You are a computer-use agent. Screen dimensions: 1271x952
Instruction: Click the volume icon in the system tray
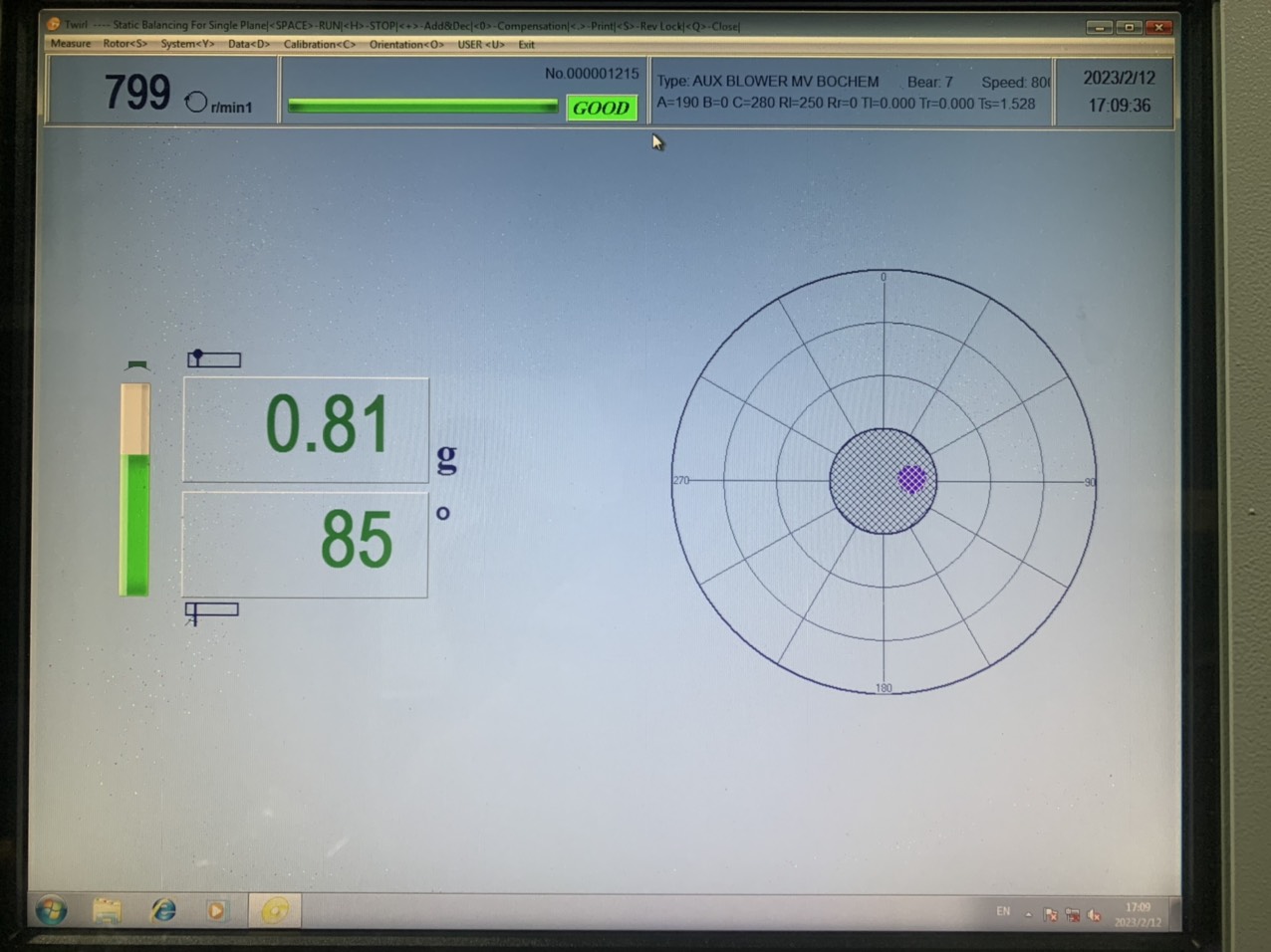(1095, 915)
